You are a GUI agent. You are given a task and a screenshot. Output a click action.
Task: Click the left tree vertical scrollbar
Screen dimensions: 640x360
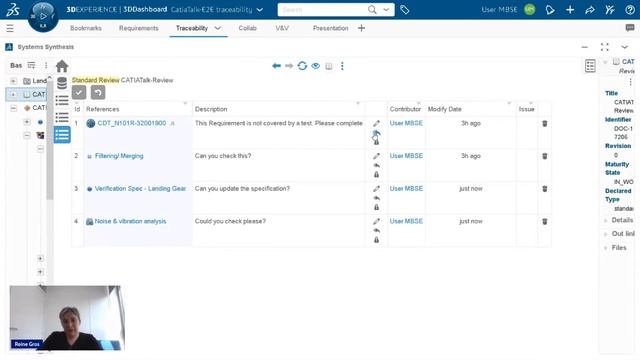tap(50, 139)
